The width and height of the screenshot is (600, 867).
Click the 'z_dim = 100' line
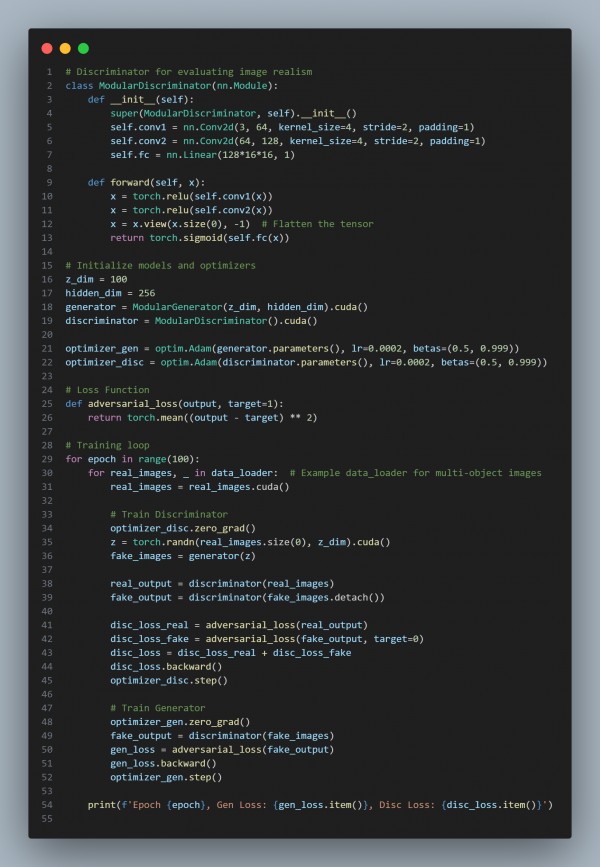pyautogui.click(x=96, y=279)
